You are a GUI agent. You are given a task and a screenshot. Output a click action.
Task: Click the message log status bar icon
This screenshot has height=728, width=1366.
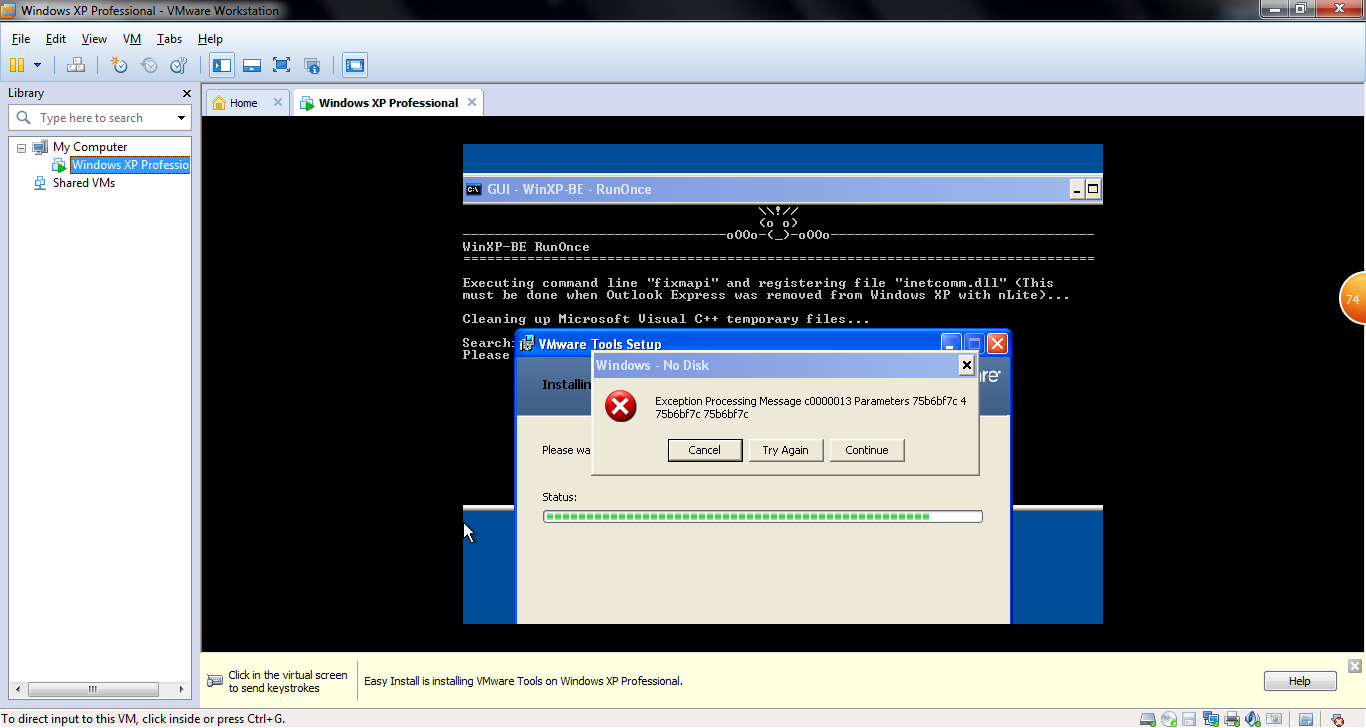point(1306,719)
